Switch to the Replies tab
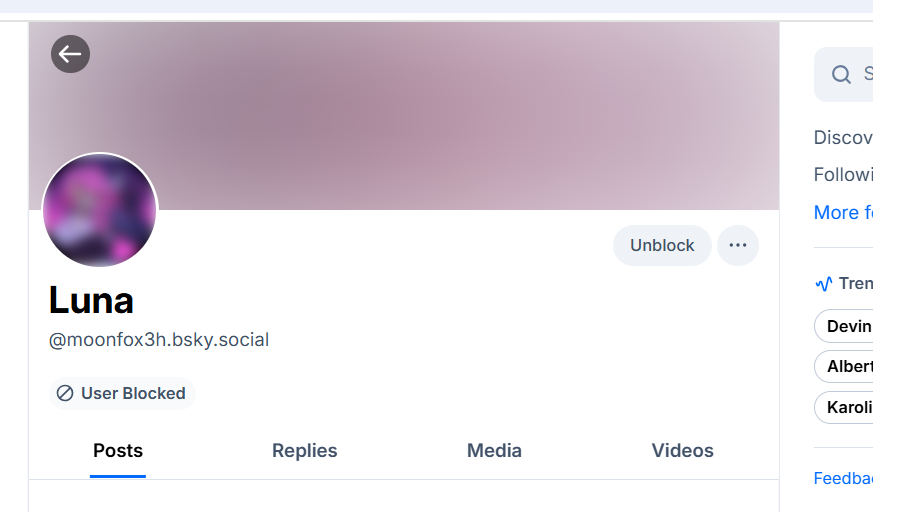 click(x=305, y=451)
